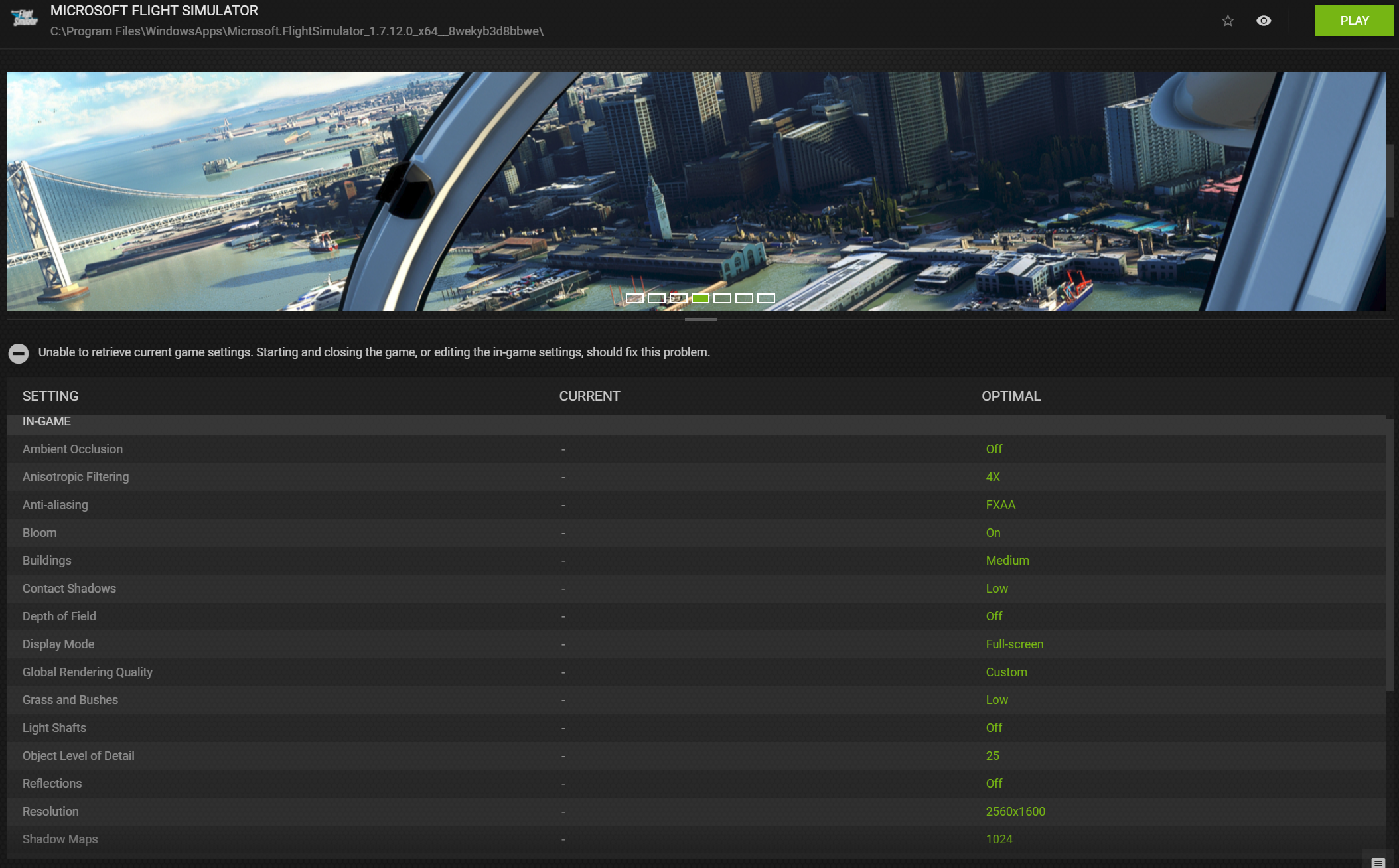The image size is (1399, 868).
Task: Click the Off value for Light Shafts
Action: [x=994, y=728]
